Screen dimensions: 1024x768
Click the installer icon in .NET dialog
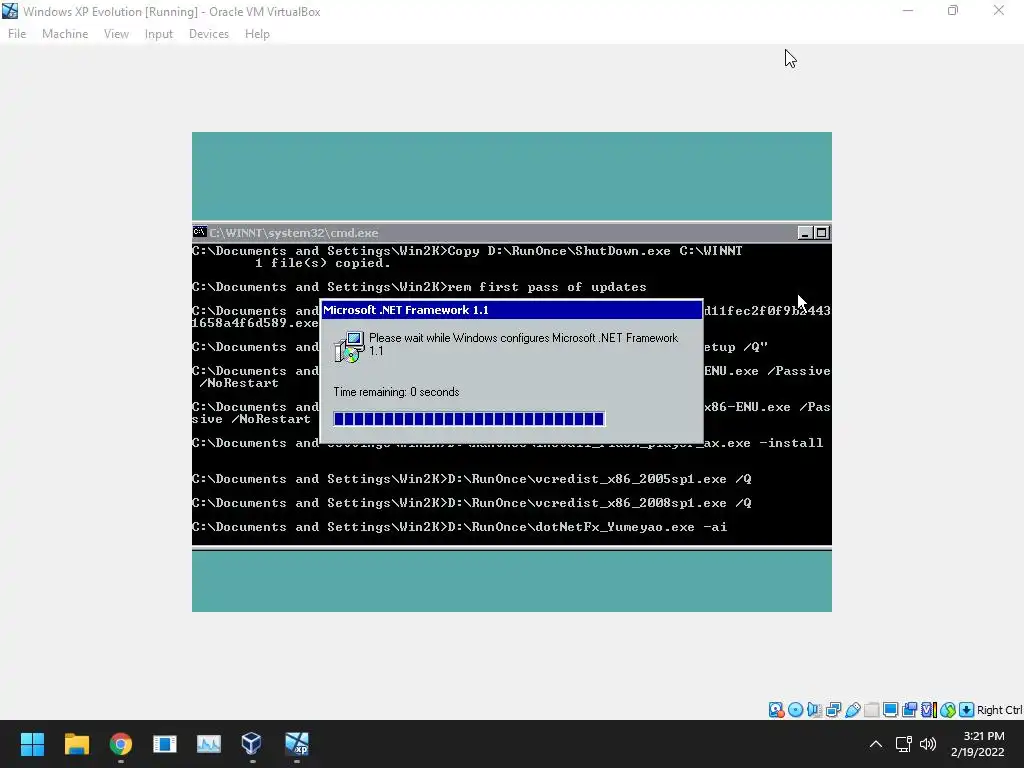pos(349,347)
